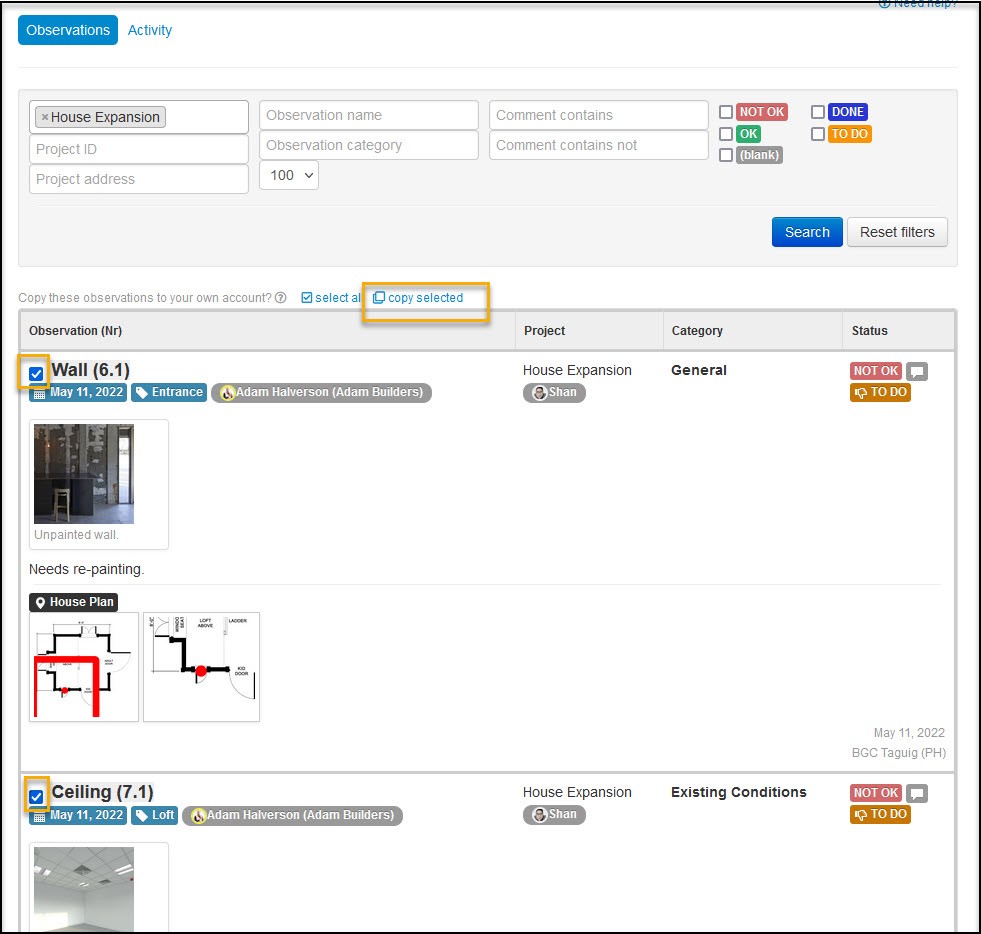Click the Loft tag on Ceiling observation
This screenshot has width=981, height=934.
coord(155,815)
